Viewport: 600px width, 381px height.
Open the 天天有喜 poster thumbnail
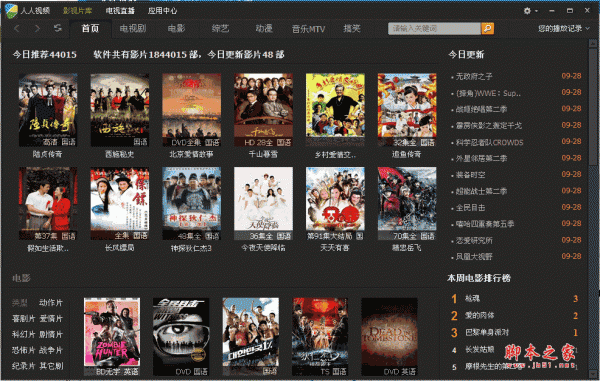pyautogui.click(x=335, y=204)
